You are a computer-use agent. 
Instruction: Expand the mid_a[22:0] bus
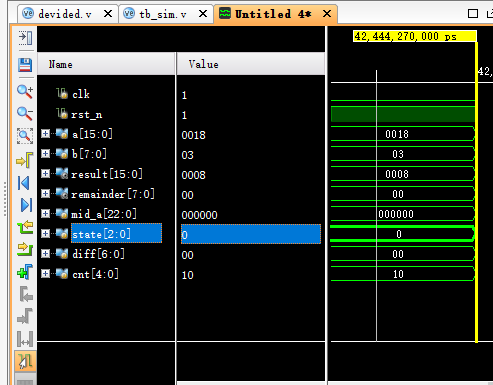point(45,213)
